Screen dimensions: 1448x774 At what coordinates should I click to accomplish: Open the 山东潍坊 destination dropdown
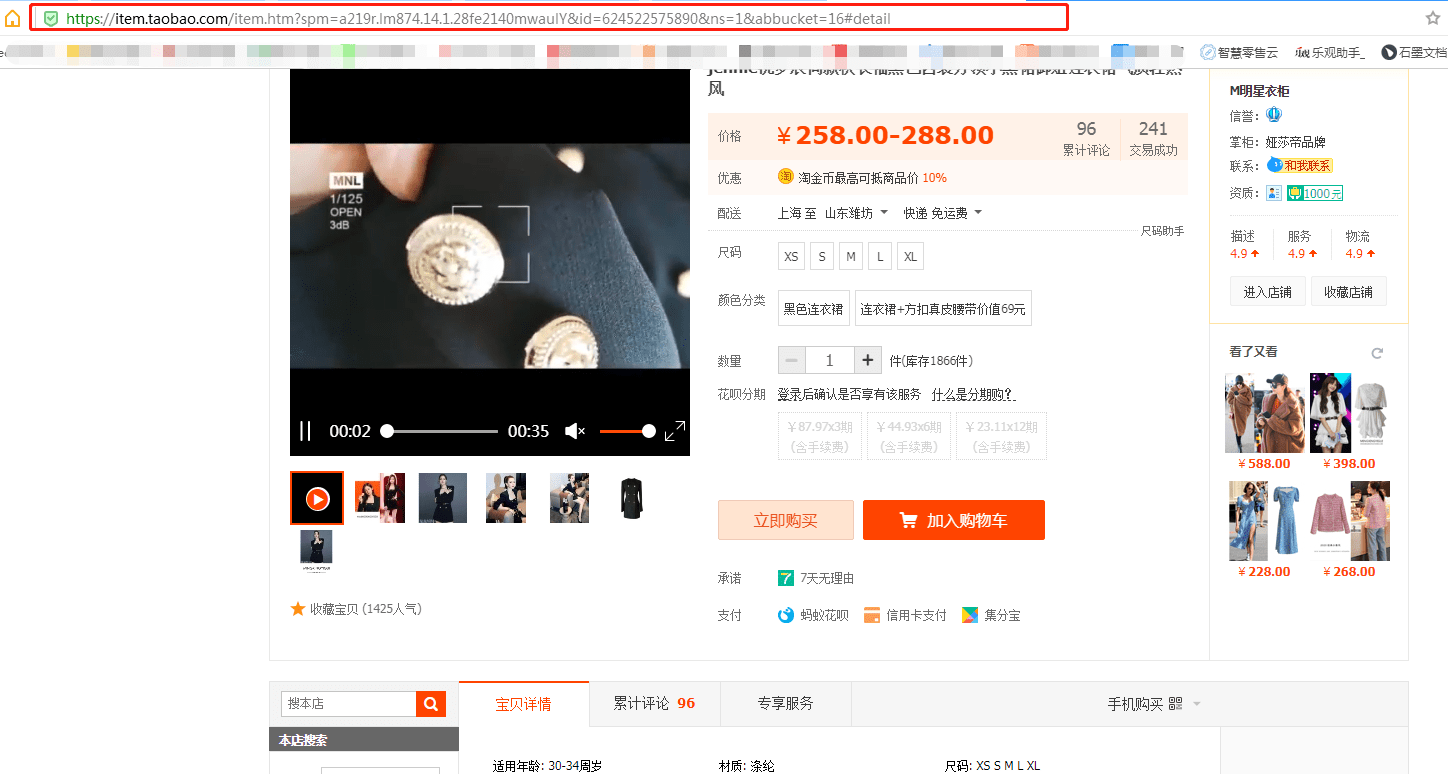tap(856, 213)
